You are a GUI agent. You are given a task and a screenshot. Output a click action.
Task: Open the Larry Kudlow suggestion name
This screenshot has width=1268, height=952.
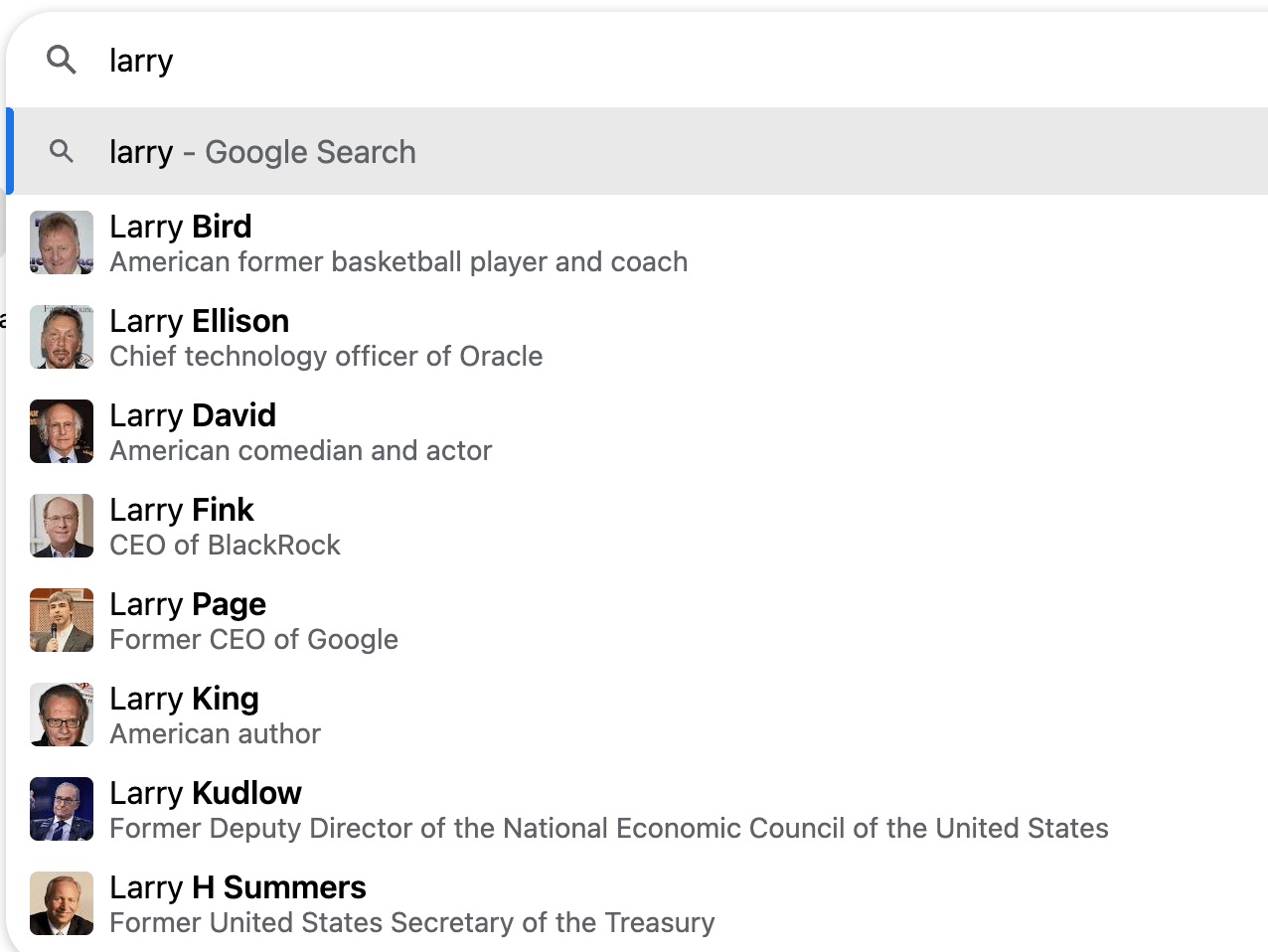coord(205,793)
